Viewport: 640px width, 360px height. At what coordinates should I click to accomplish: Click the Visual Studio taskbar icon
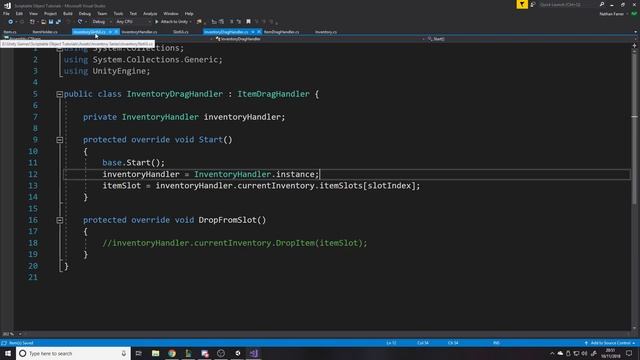253,353
